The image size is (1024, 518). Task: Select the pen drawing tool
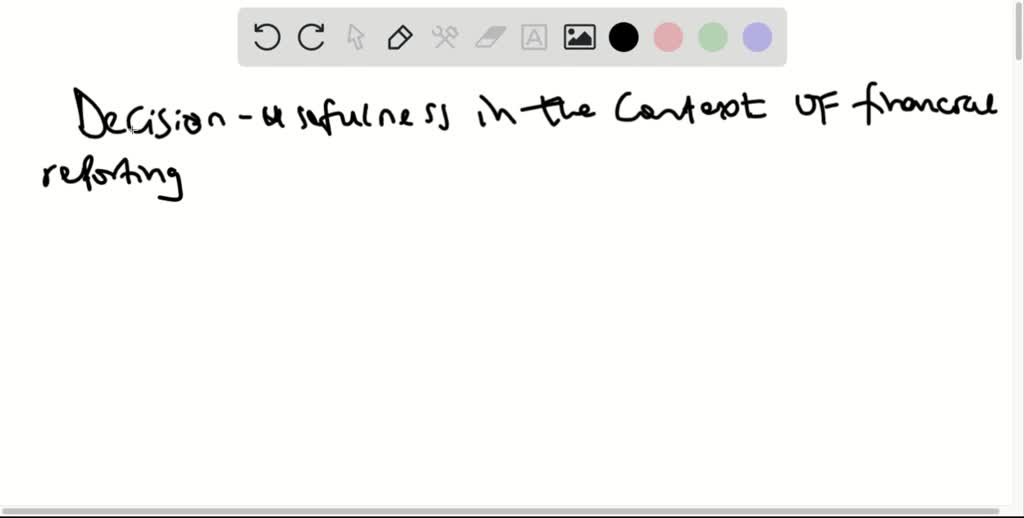tap(400, 37)
